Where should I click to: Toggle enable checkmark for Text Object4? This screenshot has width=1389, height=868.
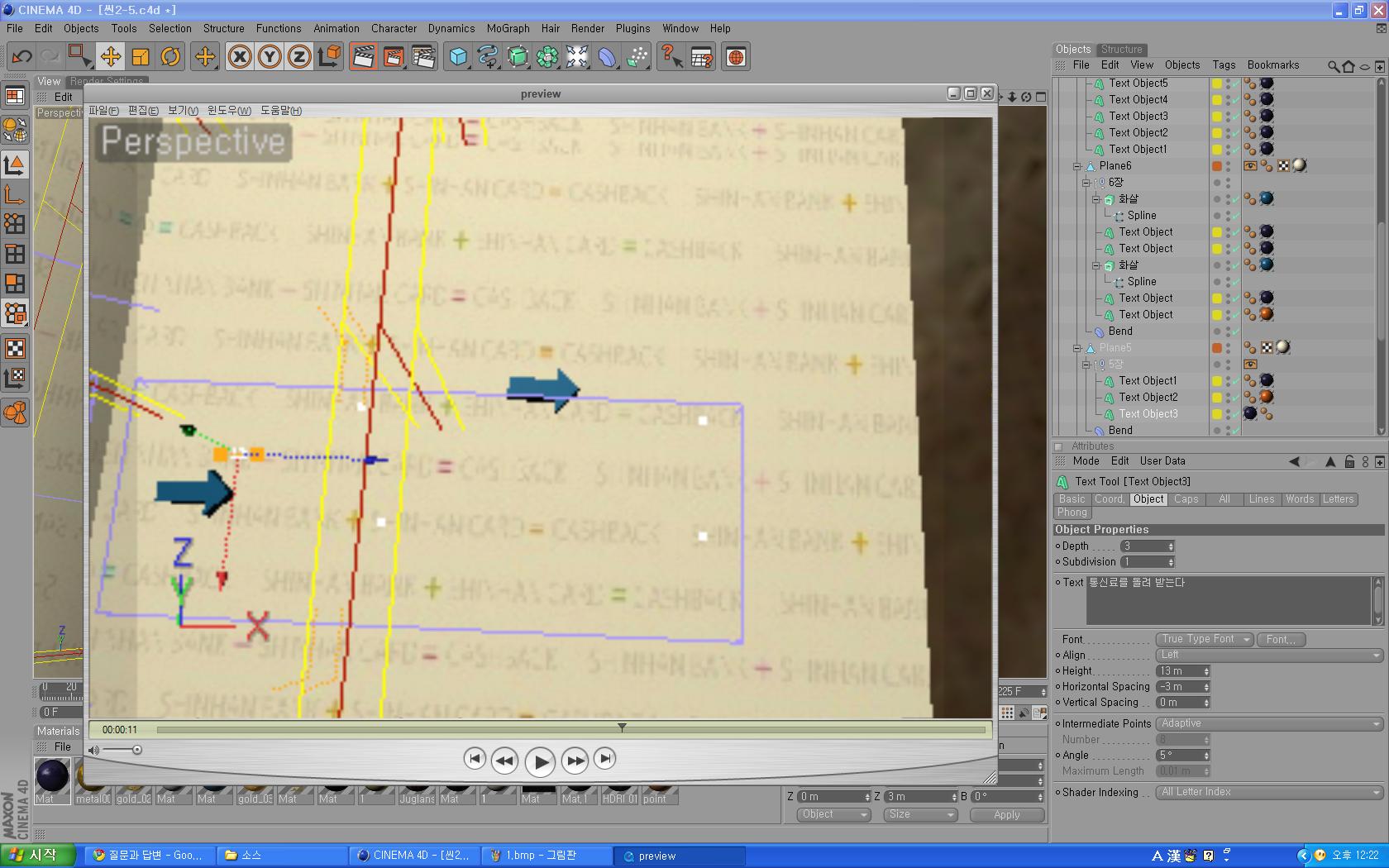pos(1234,101)
